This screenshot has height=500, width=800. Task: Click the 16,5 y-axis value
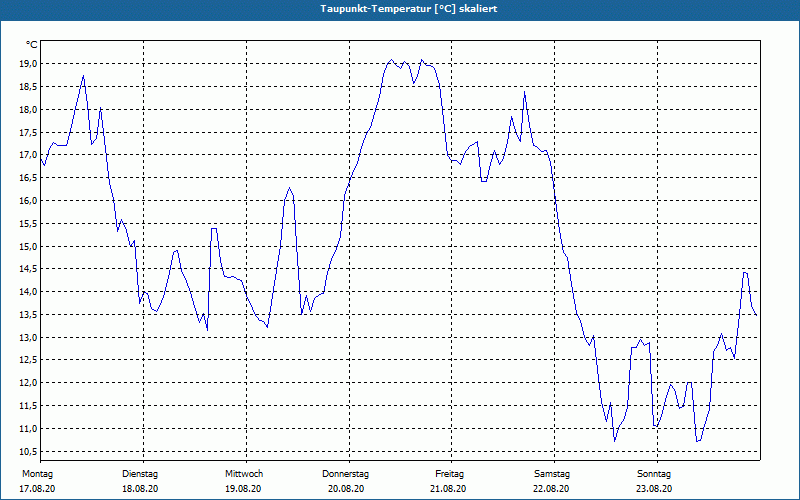29,178
